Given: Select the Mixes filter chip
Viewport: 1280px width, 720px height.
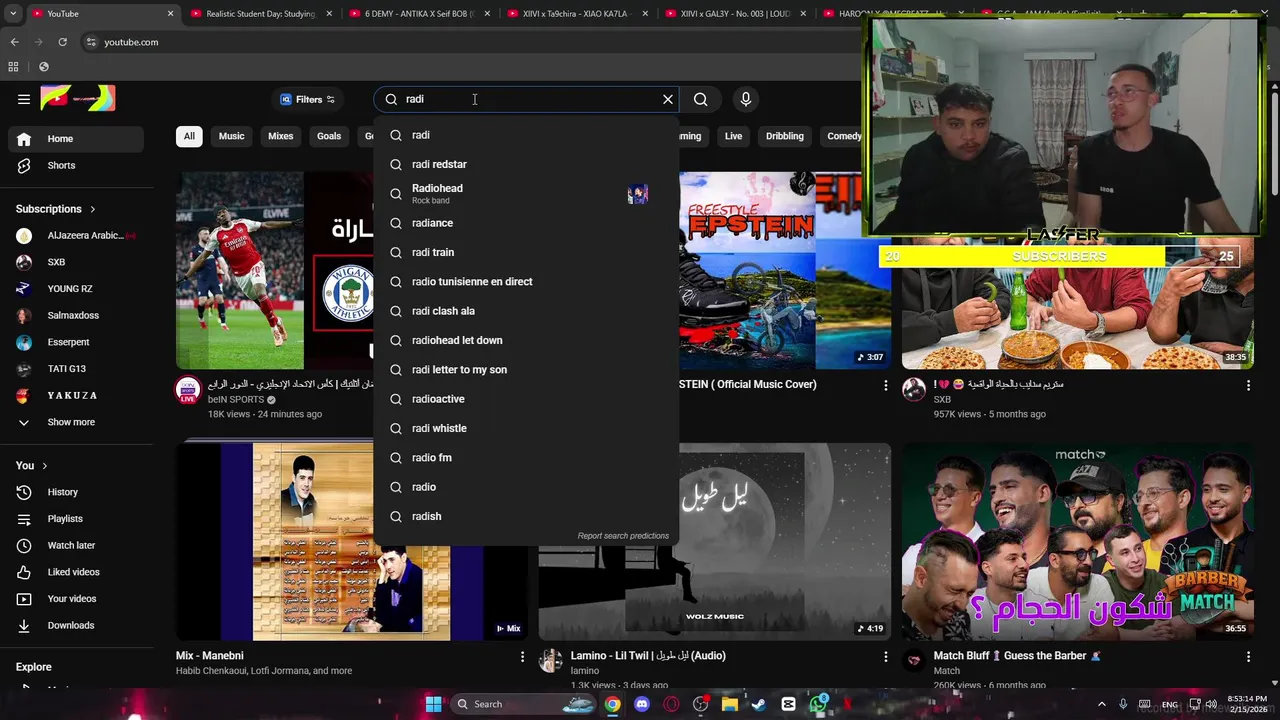Looking at the screenshot, I should (x=281, y=136).
